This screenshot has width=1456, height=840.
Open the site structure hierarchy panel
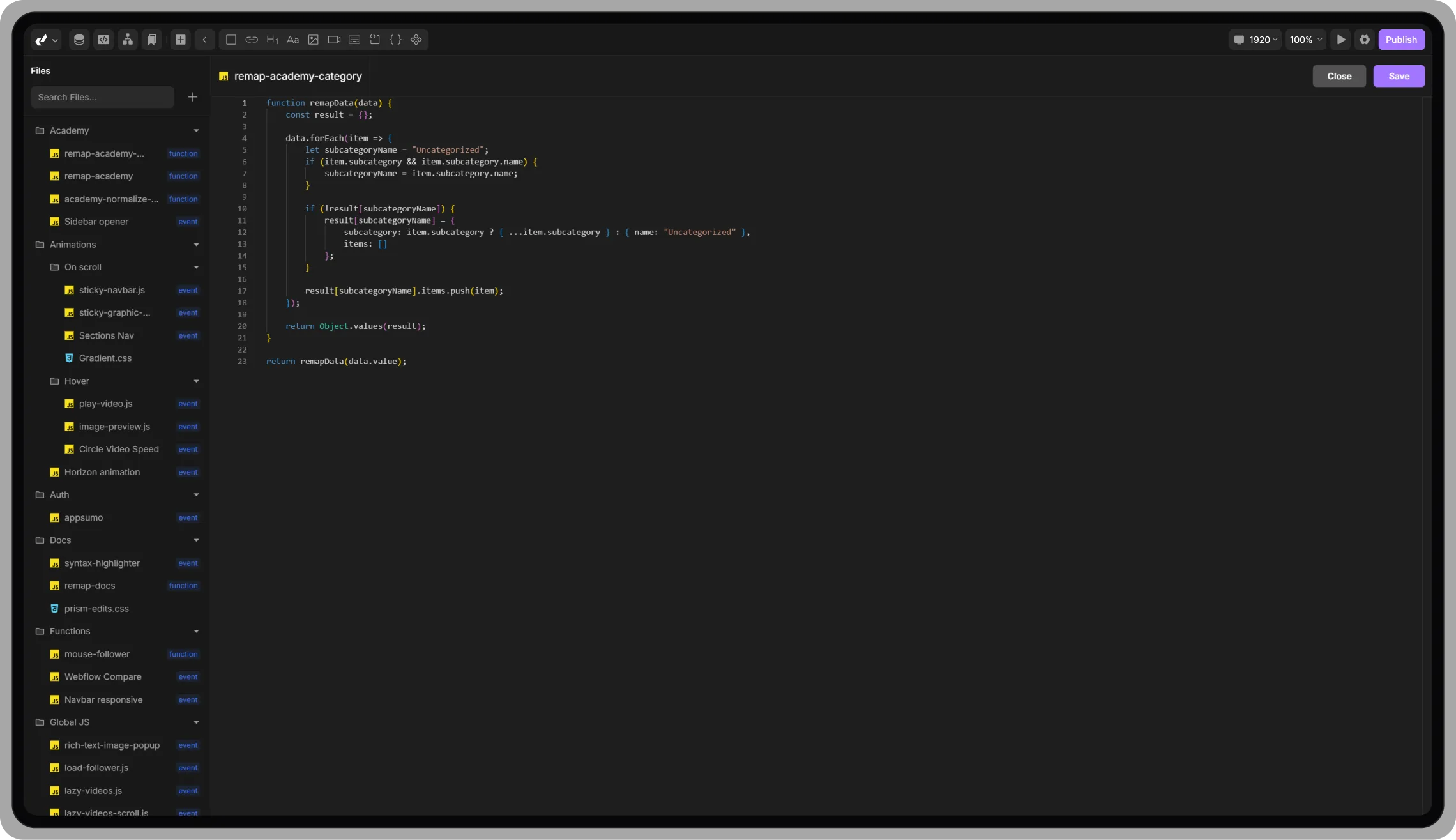[128, 40]
